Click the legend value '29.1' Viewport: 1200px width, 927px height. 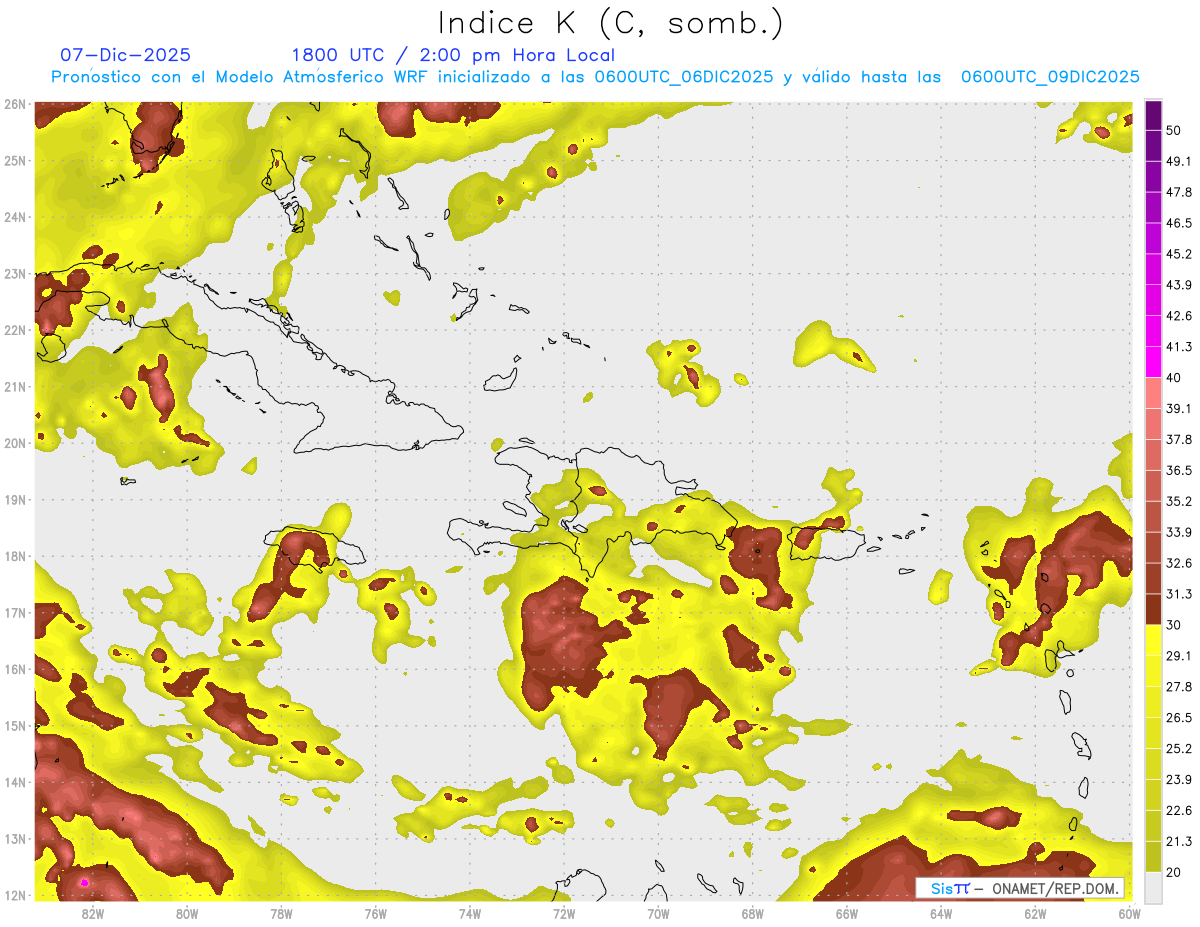pos(1179,656)
